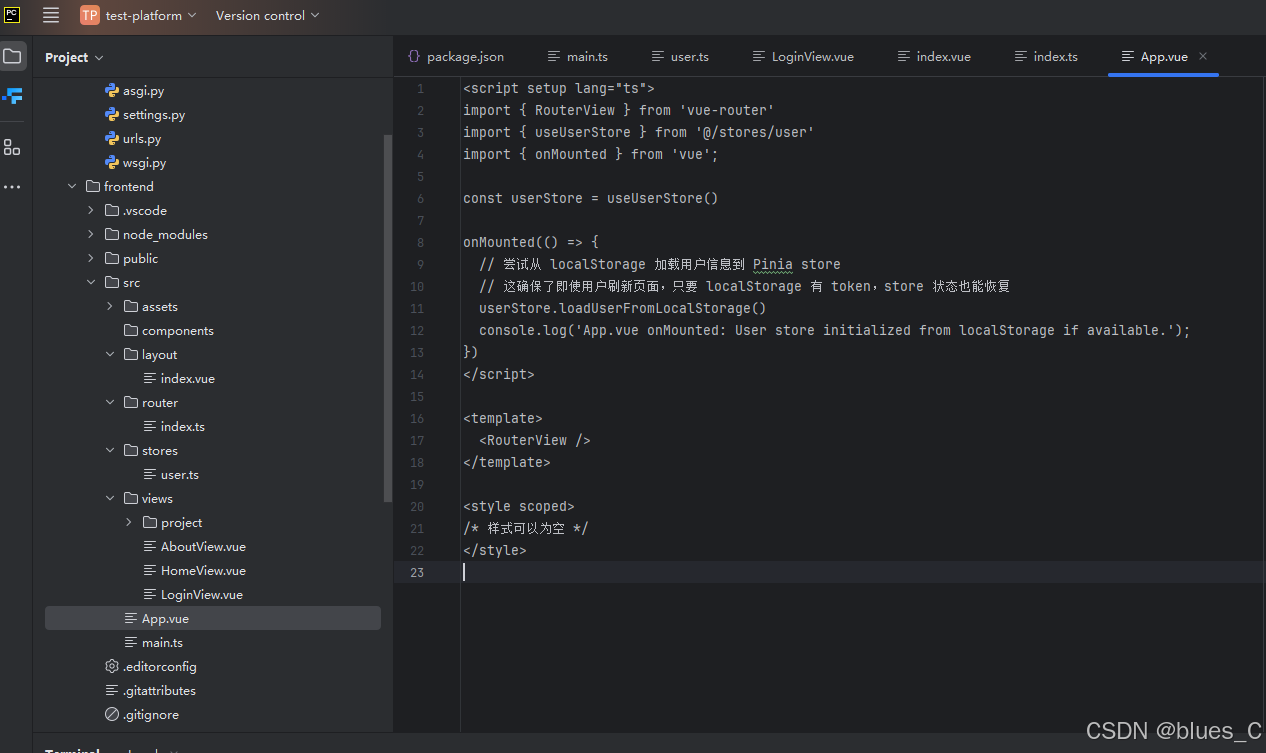Open the Project tool window icon
This screenshot has width=1266, height=753.
pyautogui.click(x=12, y=56)
